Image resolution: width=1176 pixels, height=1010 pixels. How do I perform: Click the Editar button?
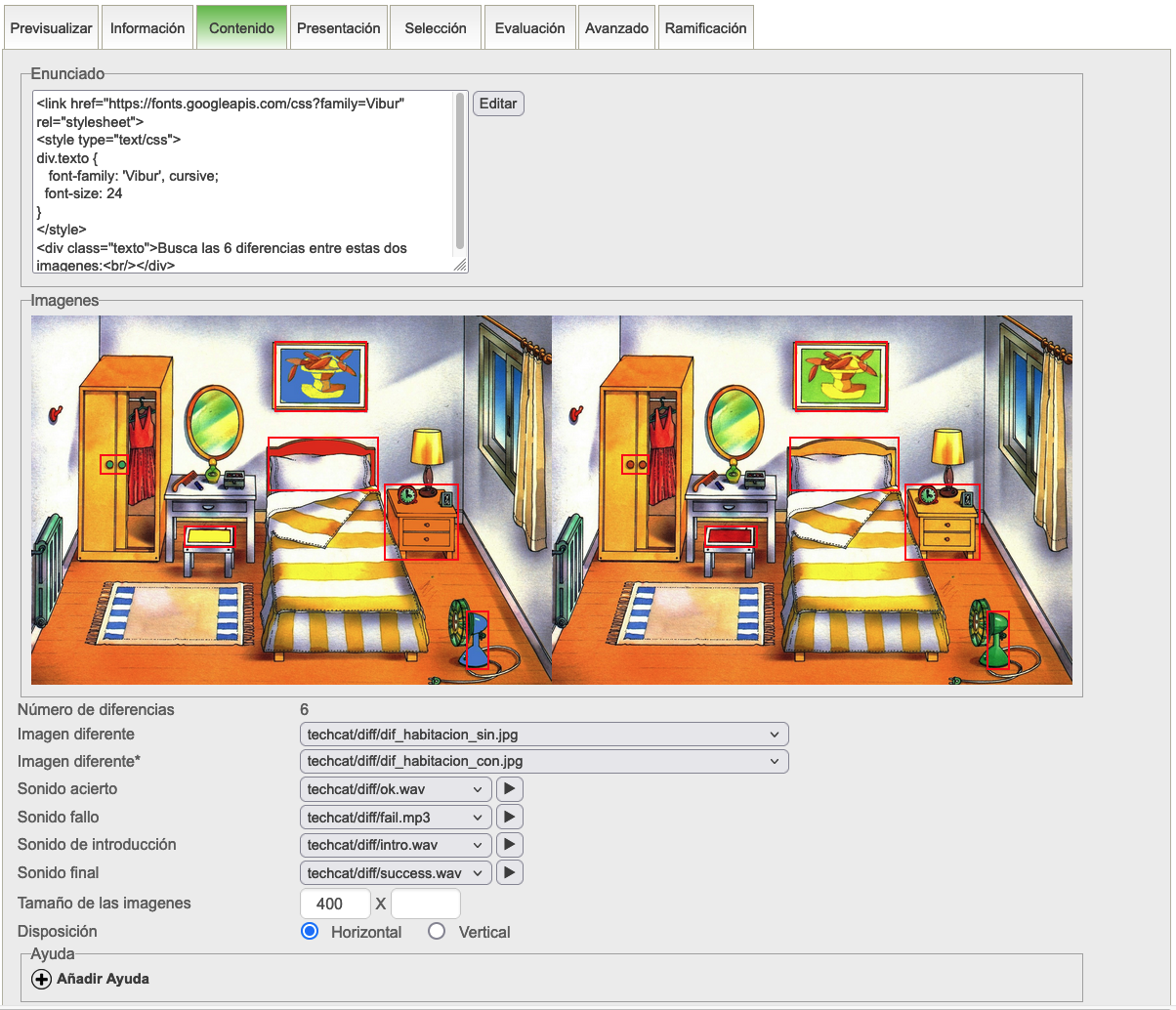(x=498, y=104)
